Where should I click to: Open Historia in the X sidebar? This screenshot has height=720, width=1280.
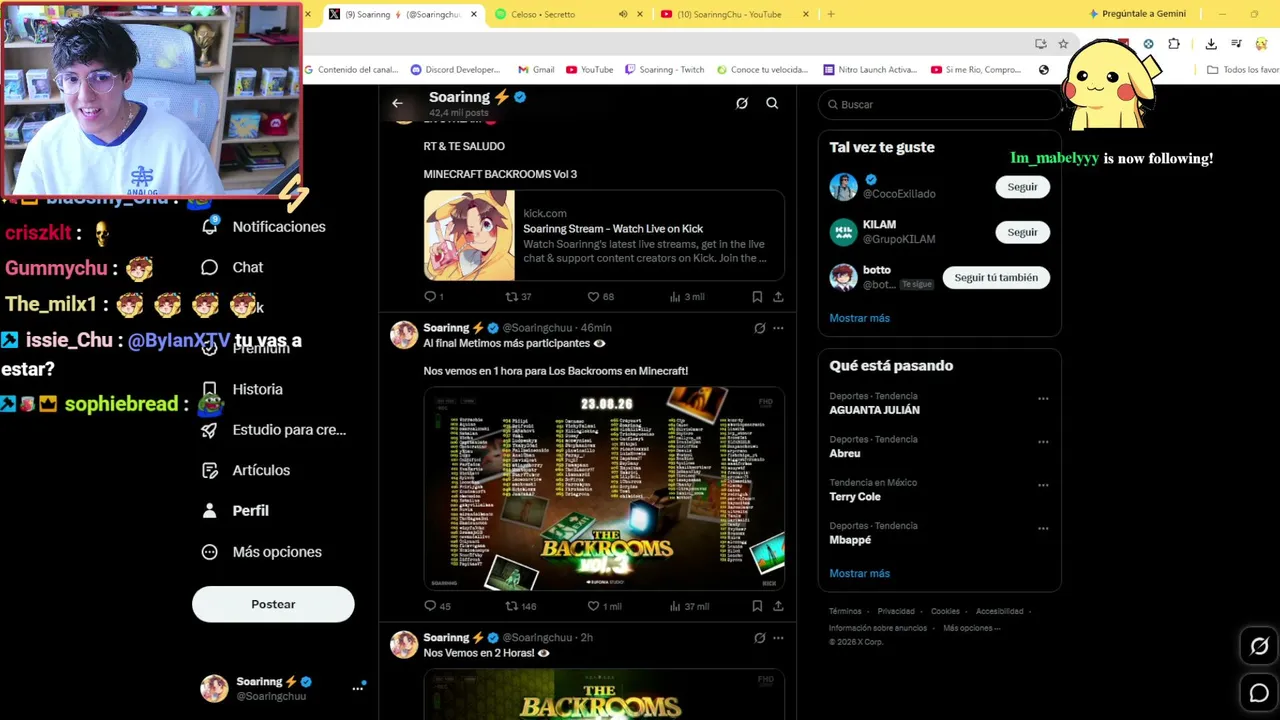point(242,389)
